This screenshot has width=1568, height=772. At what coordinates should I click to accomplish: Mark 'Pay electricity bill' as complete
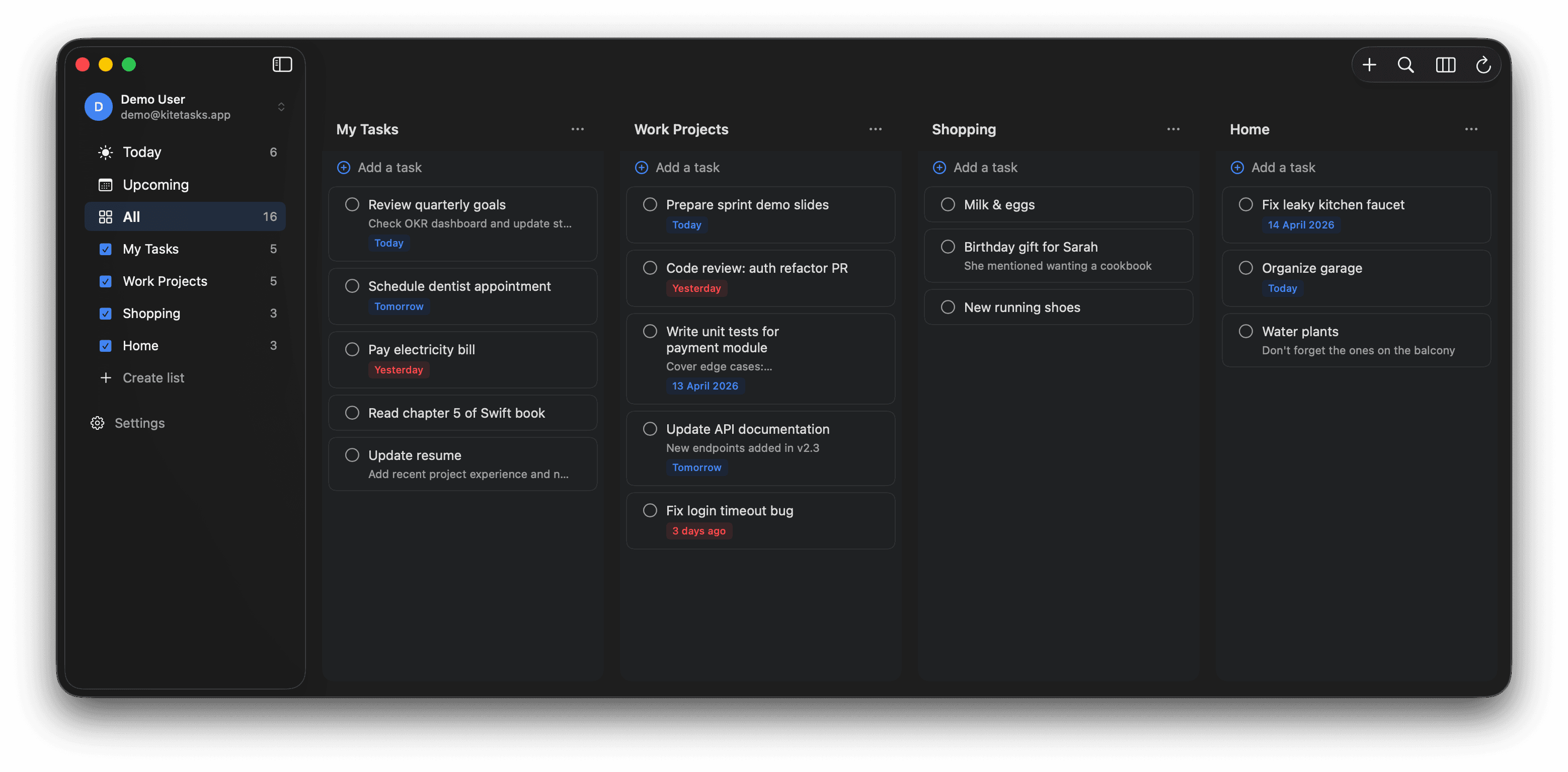point(352,349)
